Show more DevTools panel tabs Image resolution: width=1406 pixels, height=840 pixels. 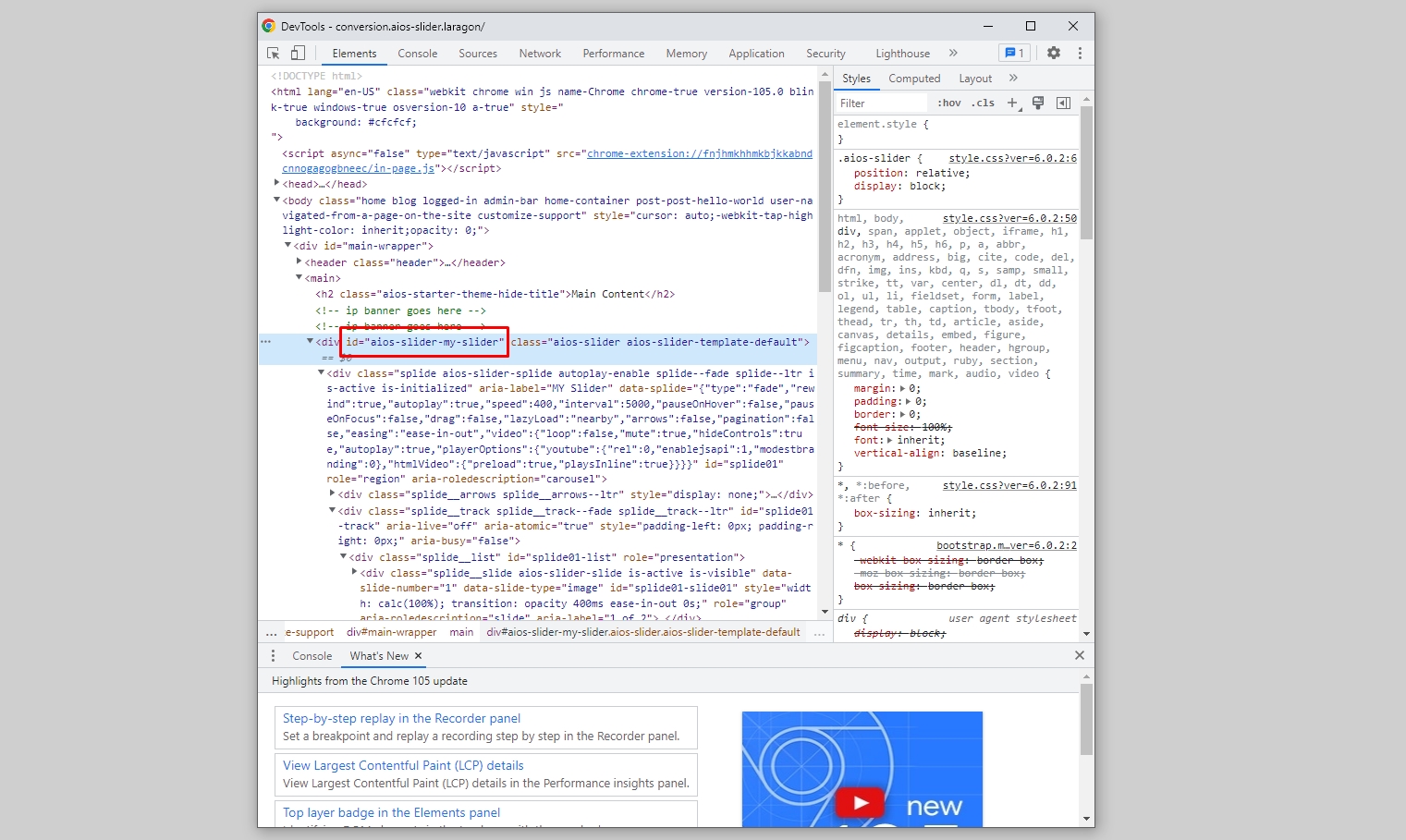(953, 54)
